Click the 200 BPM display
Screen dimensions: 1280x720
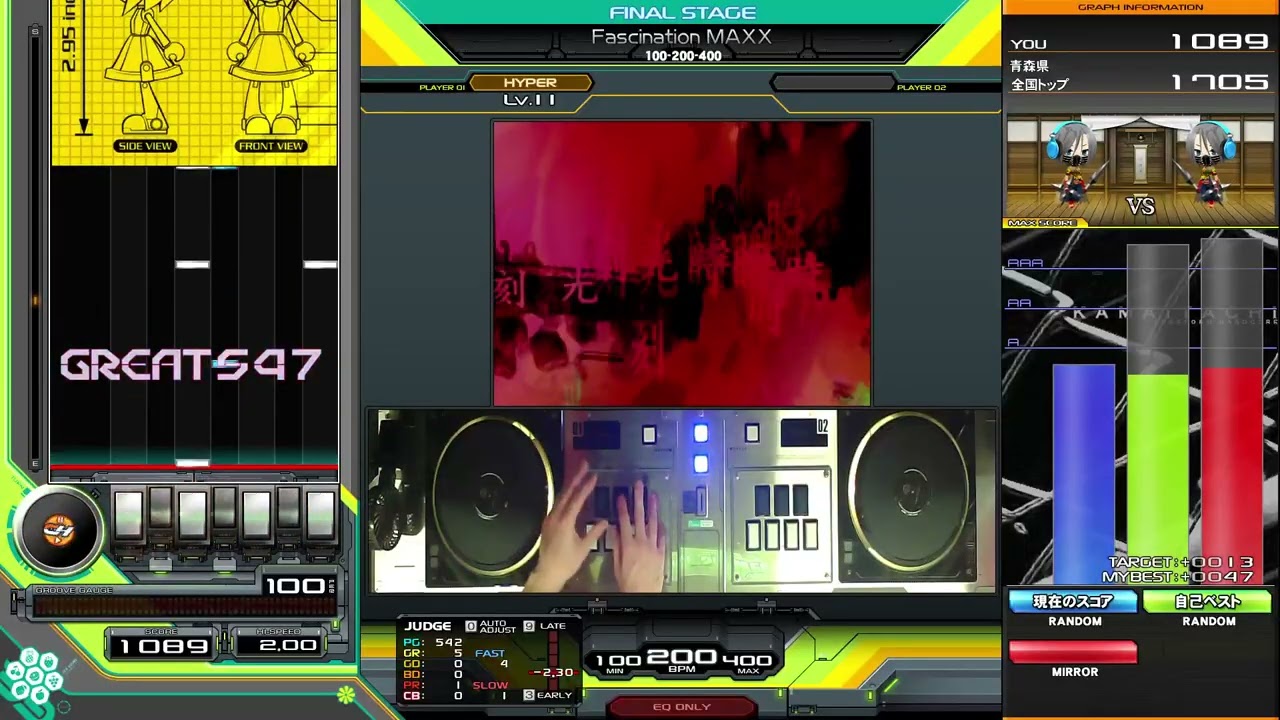pos(682,658)
